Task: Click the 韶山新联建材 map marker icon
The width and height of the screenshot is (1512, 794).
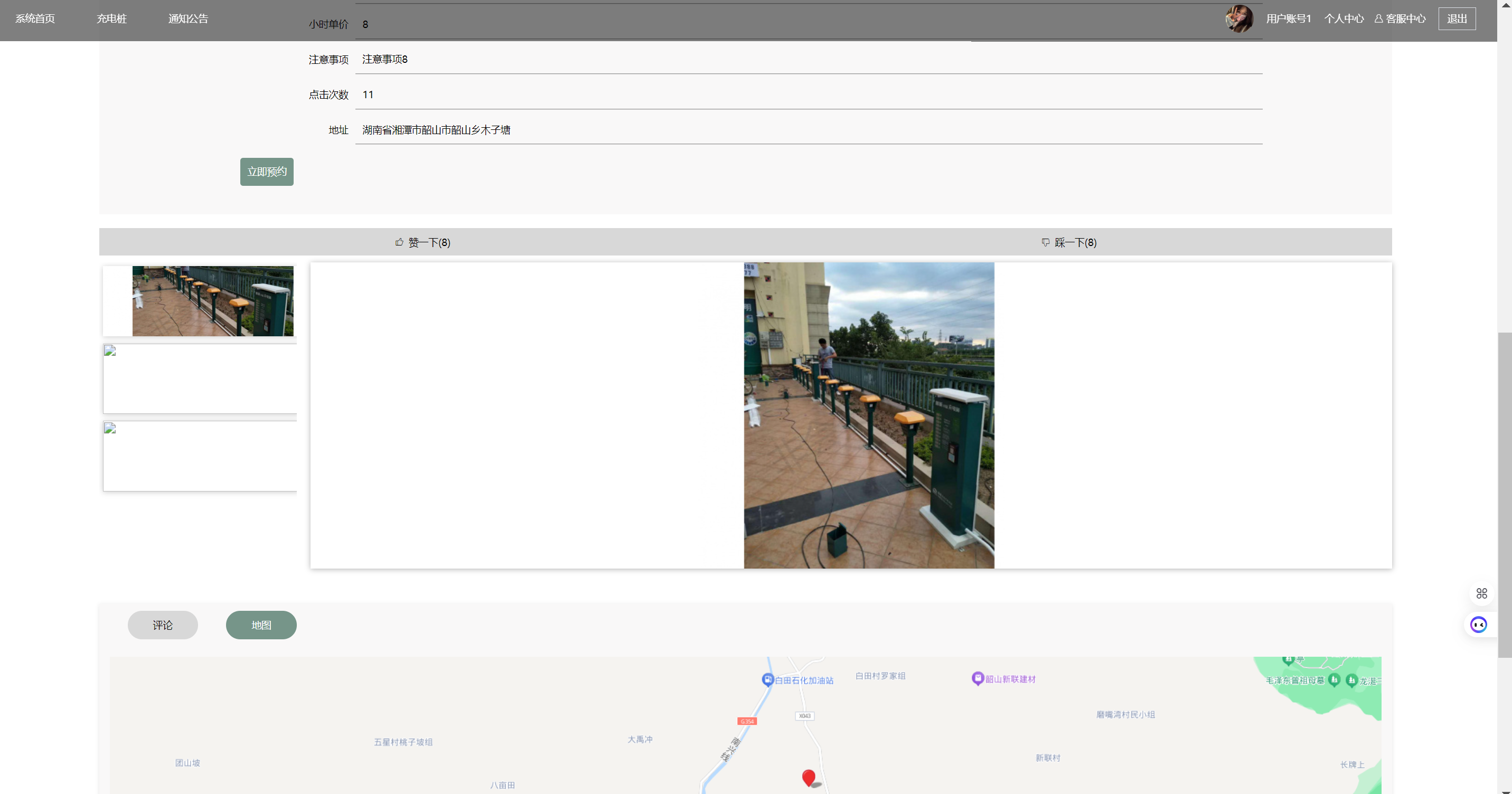Action: click(x=978, y=678)
